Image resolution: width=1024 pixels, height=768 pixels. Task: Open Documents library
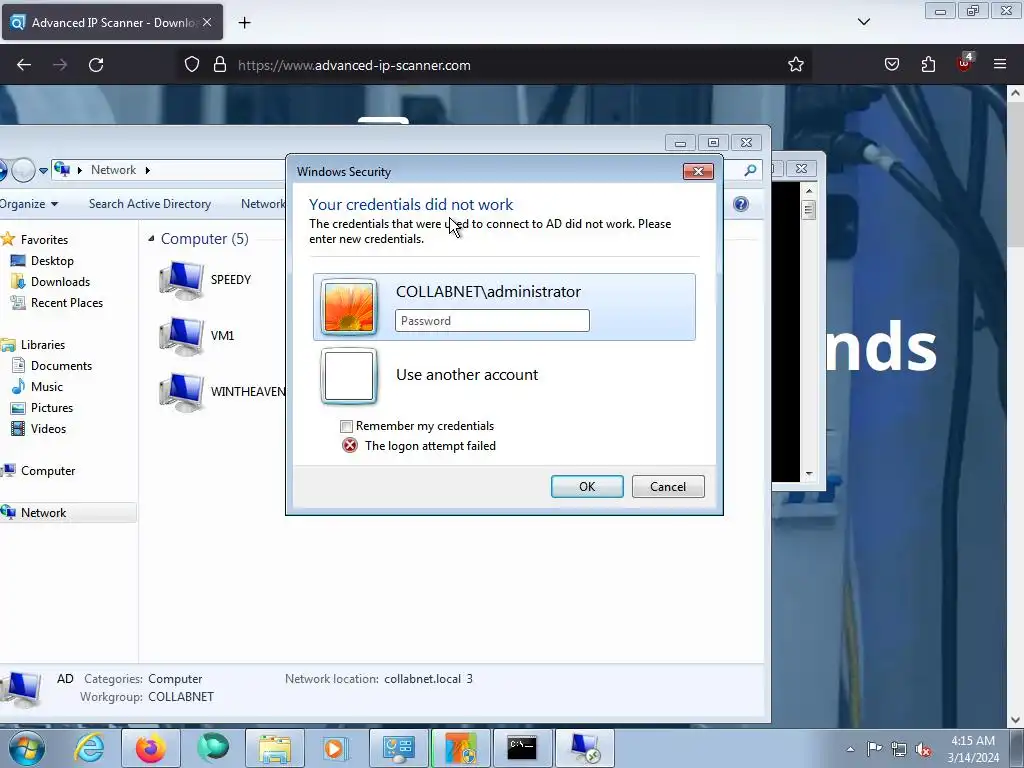[x=61, y=366]
